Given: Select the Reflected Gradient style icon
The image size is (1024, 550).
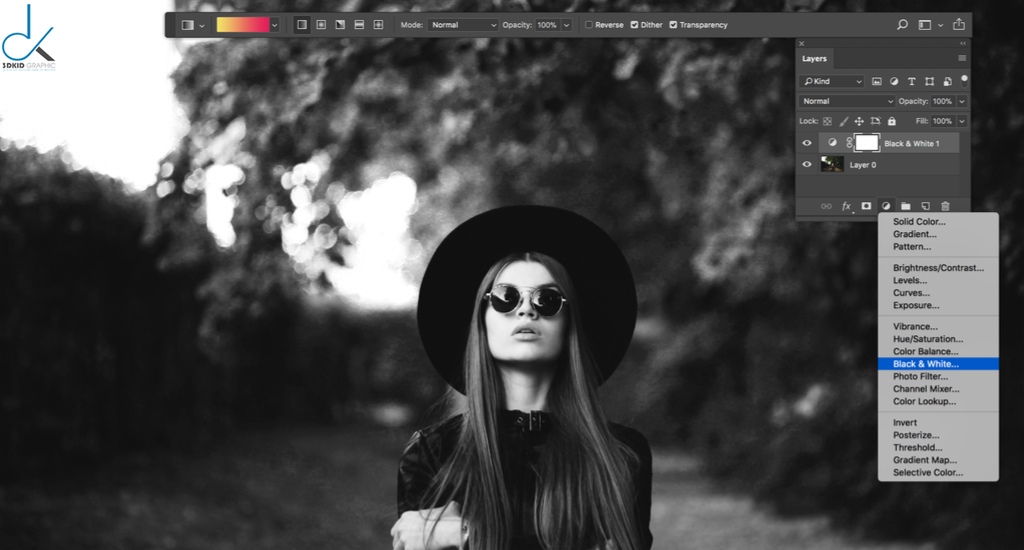Looking at the screenshot, I should tap(359, 25).
